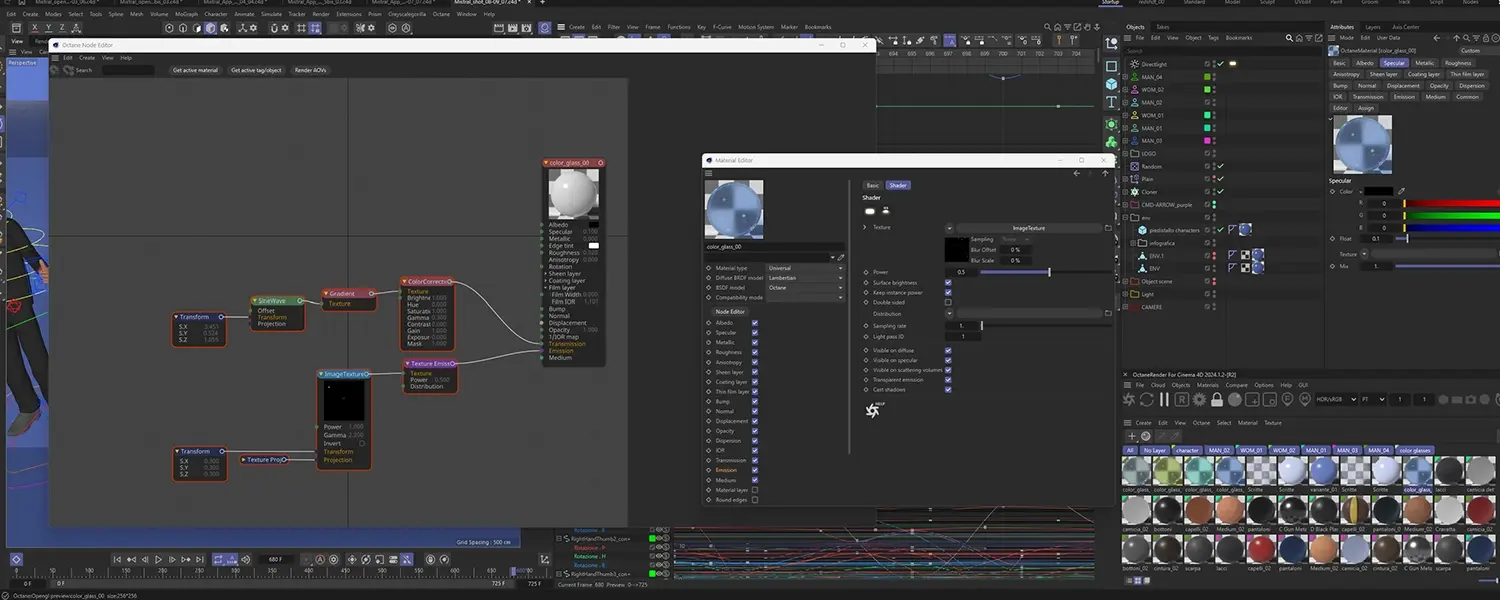The image size is (1500, 600).
Task: Switch to the Basic tab in Material Editor
Action: [x=872, y=185]
